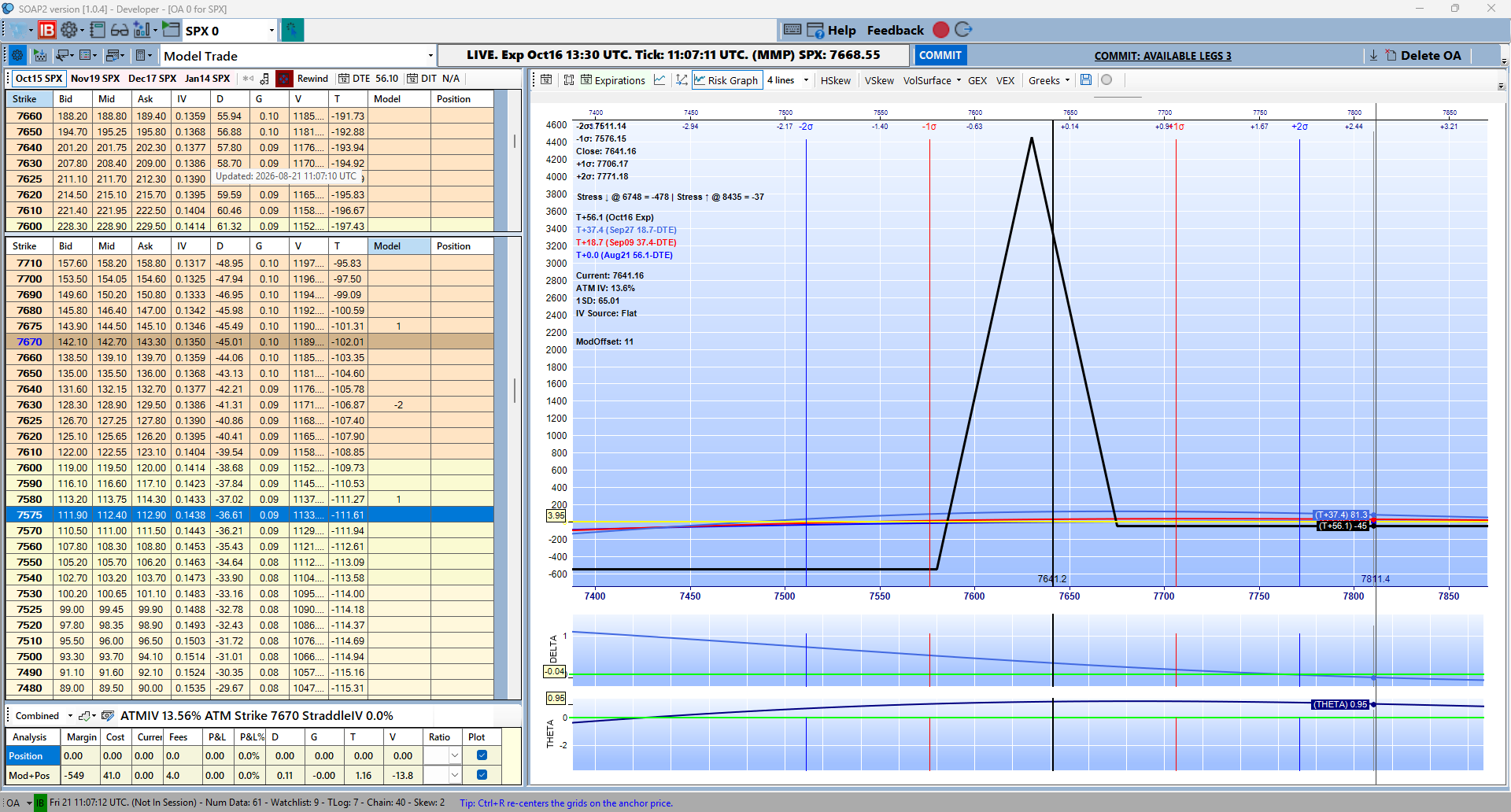The image size is (1511, 812).
Task: Click the green flag window icon
Action: coord(171,31)
